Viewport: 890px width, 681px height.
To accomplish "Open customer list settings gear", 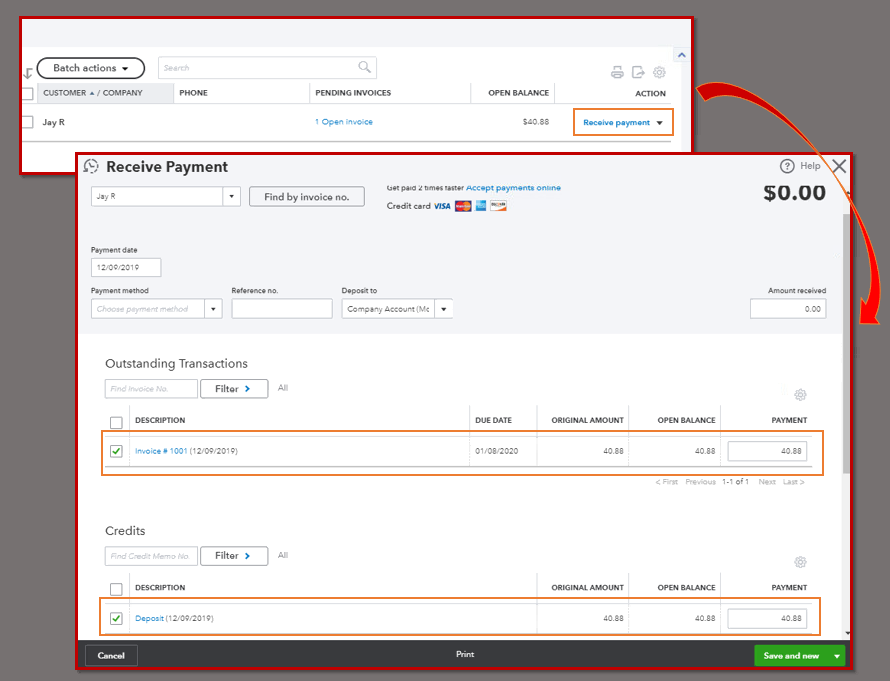I will [659, 72].
